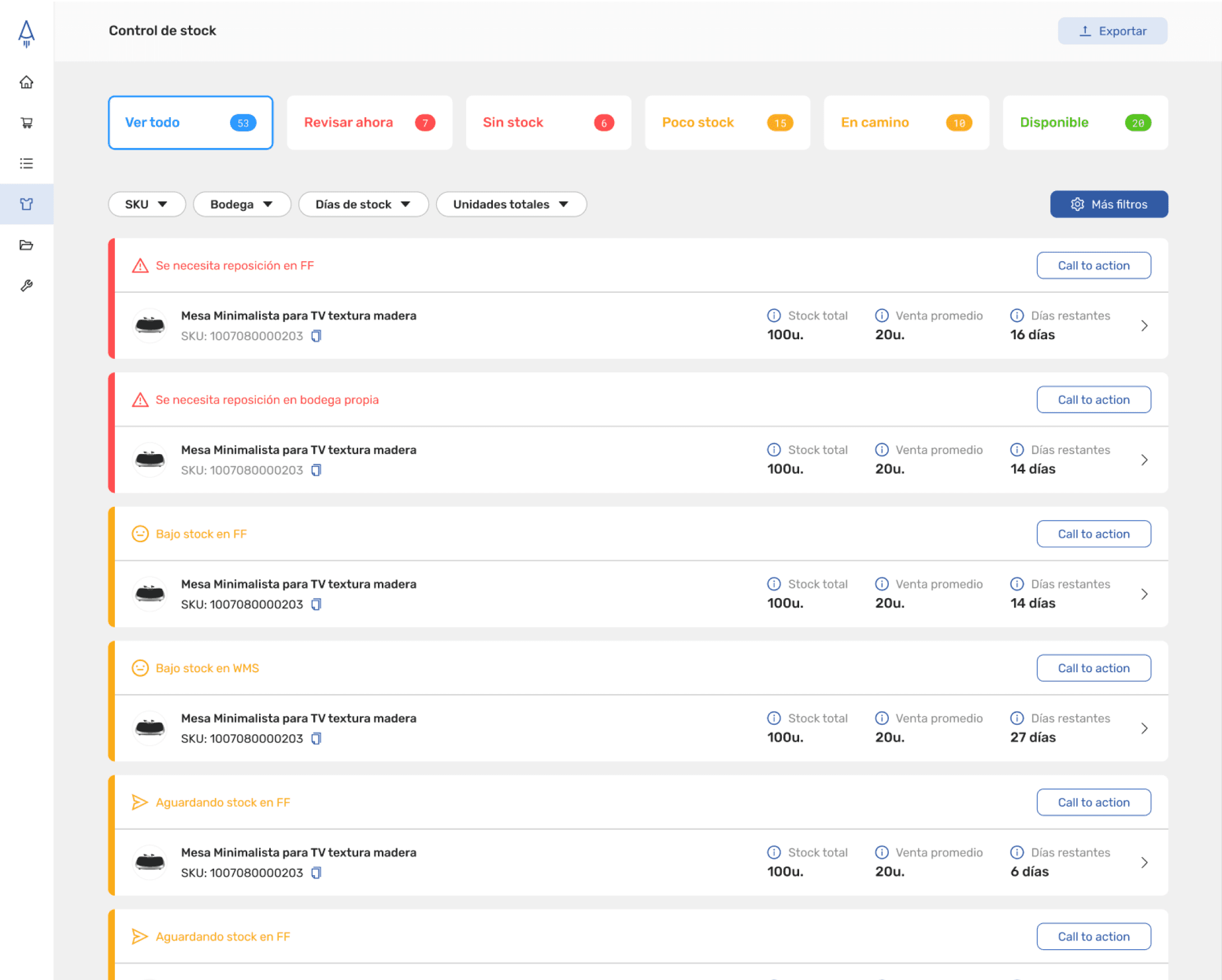
Task: Open the list view icon in sidebar
Action: (x=27, y=164)
